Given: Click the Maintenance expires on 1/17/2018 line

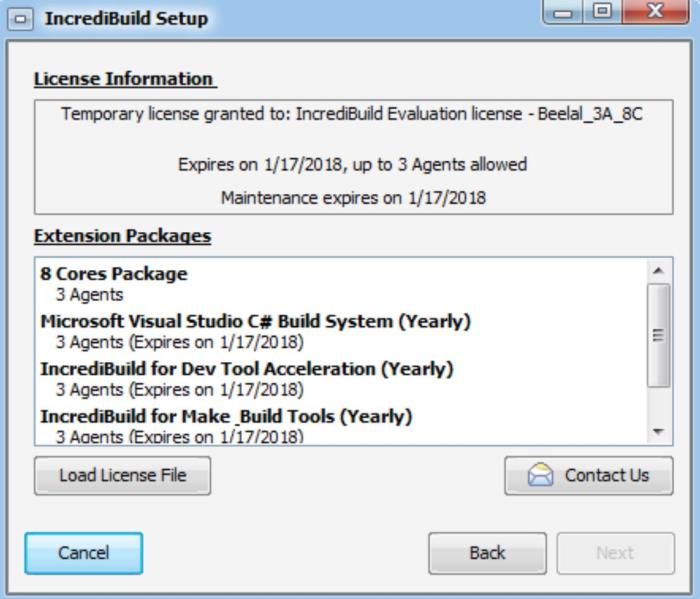Looking at the screenshot, I should click(x=353, y=197).
